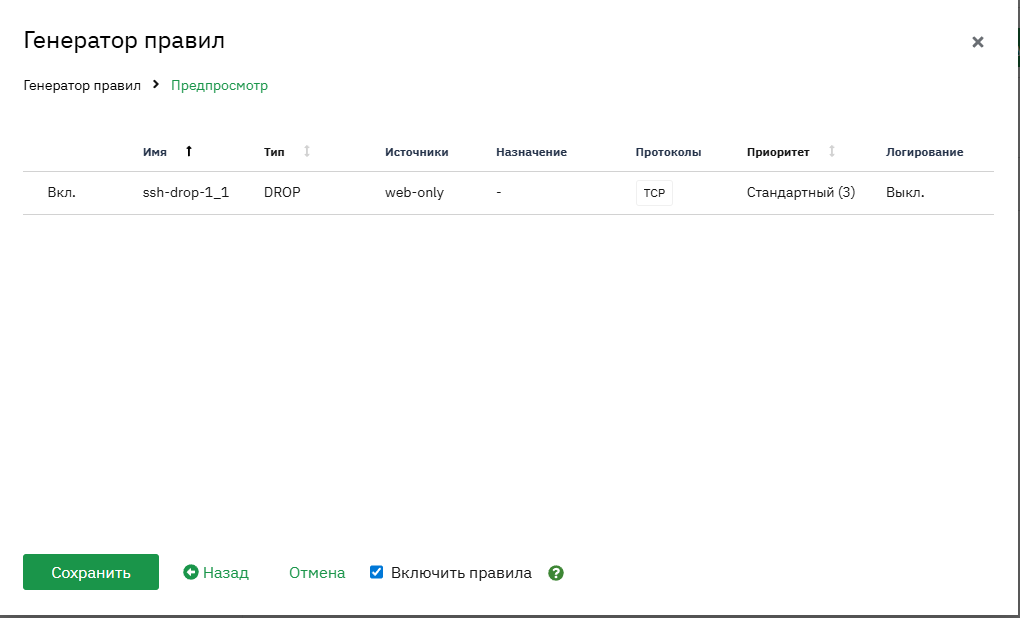Screen dimensions: 1020x618
Task: Click the Протоколы column header
Action: tap(668, 152)
